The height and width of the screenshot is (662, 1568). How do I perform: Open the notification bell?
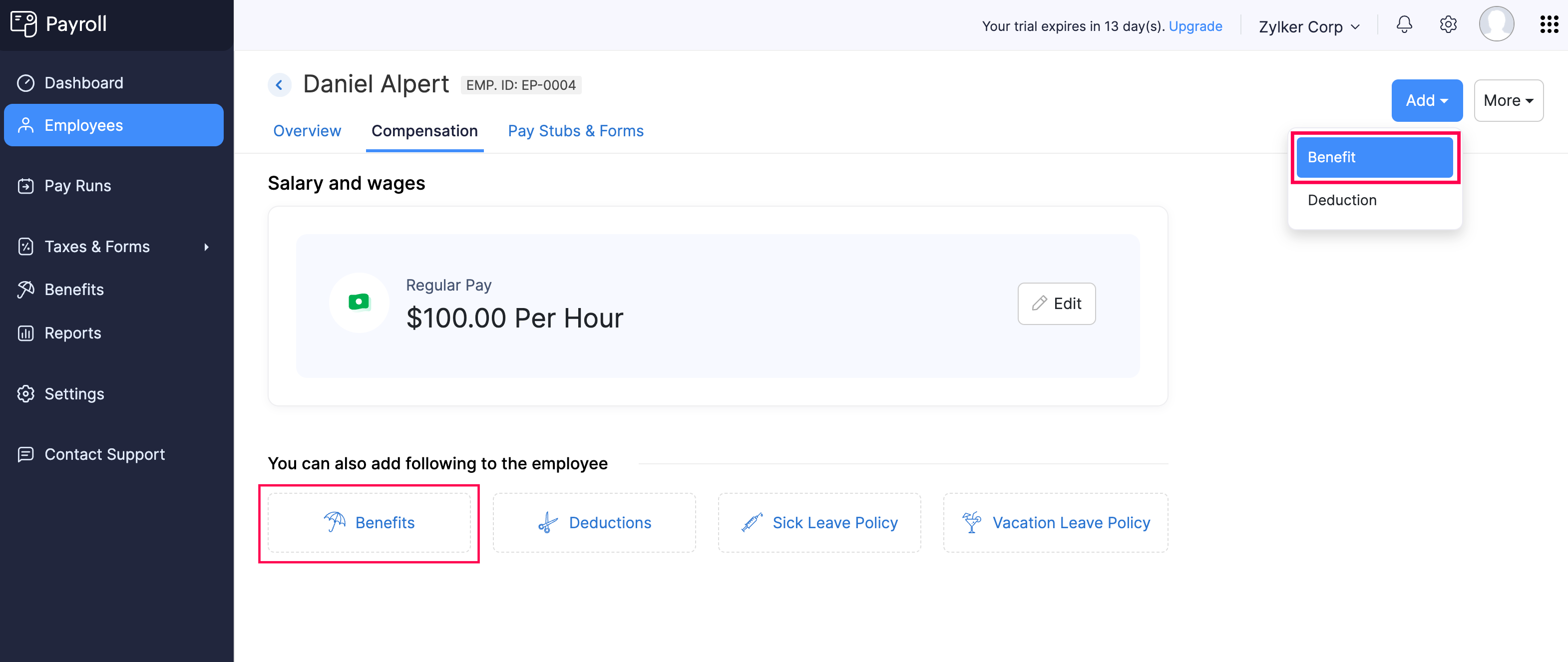pos(1404,25)
